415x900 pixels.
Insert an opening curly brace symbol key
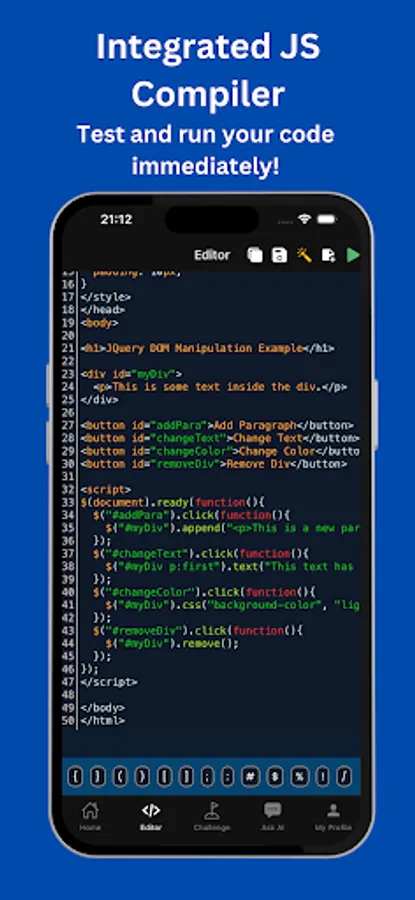pos(75,777)
